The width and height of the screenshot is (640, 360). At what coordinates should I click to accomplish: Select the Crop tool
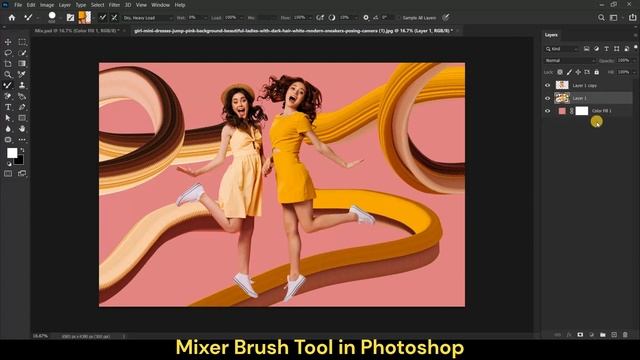point(8,64)
